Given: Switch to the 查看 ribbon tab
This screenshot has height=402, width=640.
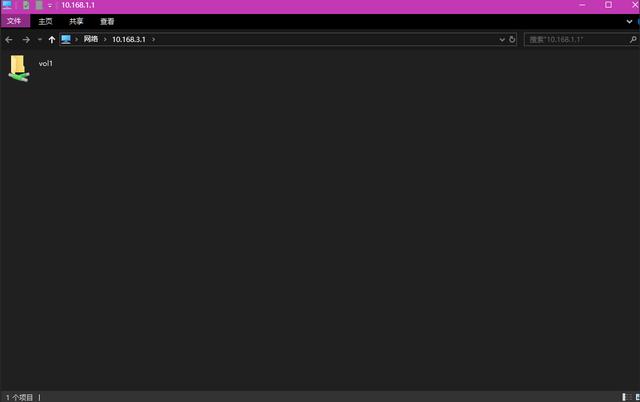Looking at the screenshot, I should click(107, 21).
